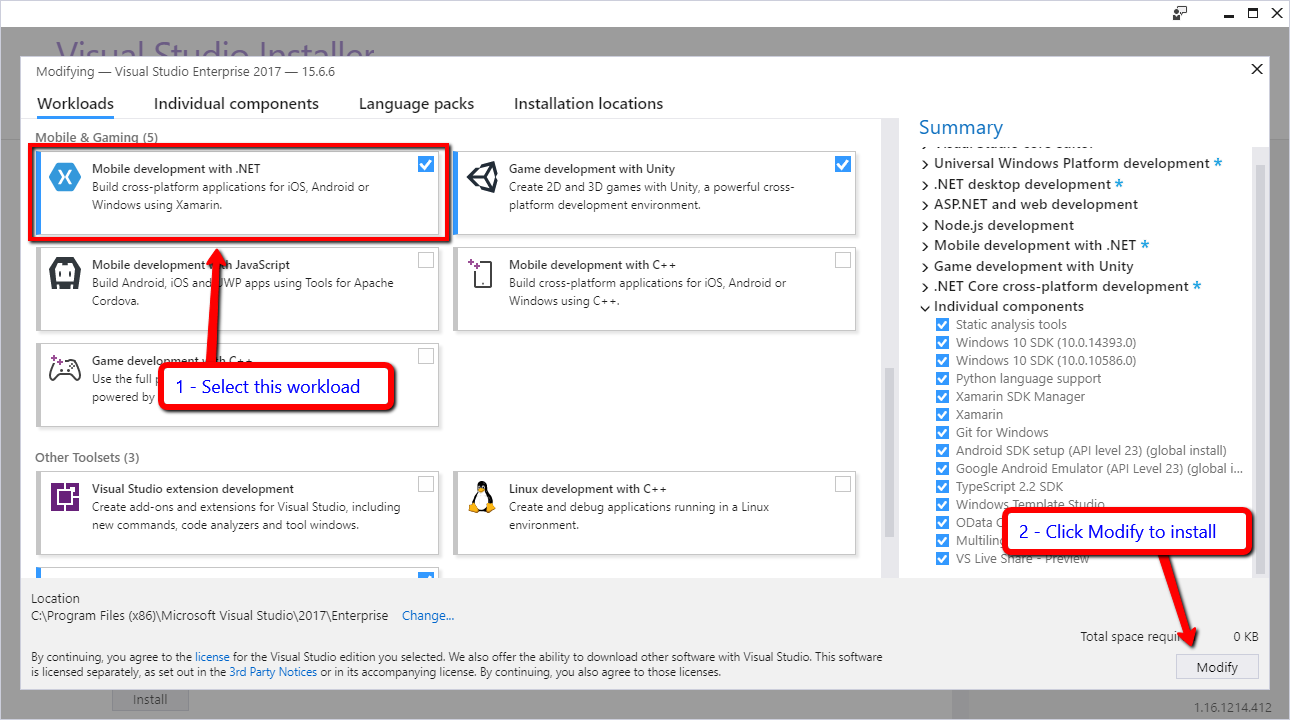Image resolution: width=1290 pixels, height=720 pixels.
Task: Expand Game development with Unity in Summary
Action: (925, 266)
